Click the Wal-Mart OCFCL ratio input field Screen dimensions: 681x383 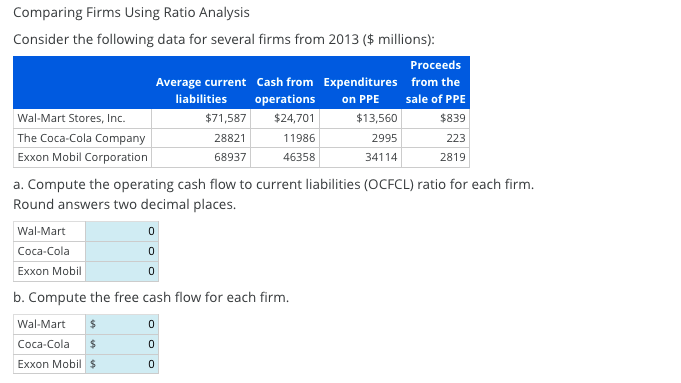pyautogui.click(x=122, y=231)
